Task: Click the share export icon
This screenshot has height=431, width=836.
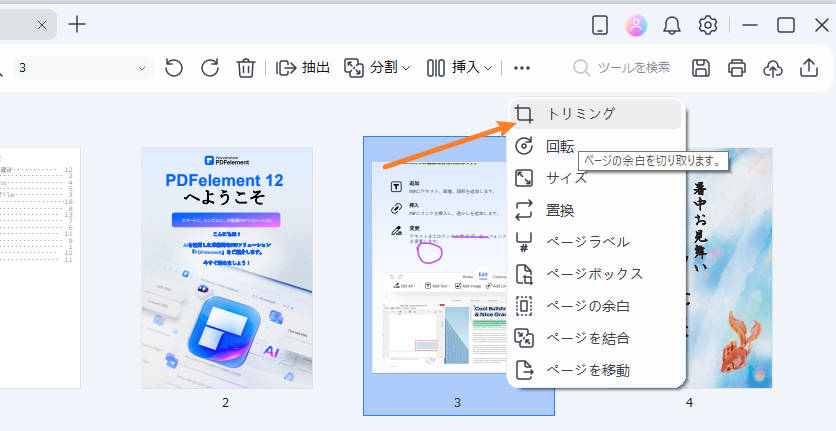Action: click(x=809, y=68)
